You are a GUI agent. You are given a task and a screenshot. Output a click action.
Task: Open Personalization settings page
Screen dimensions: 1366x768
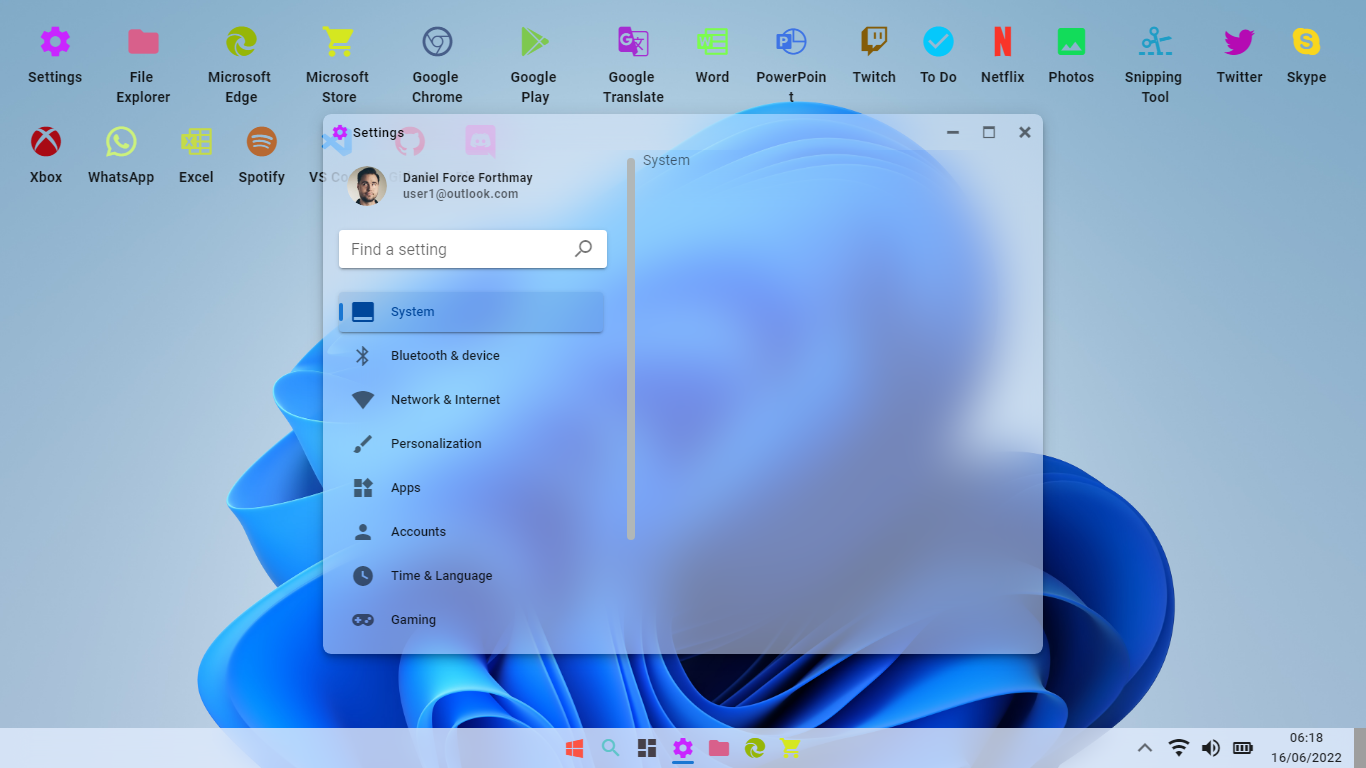[x=471, y=444]
